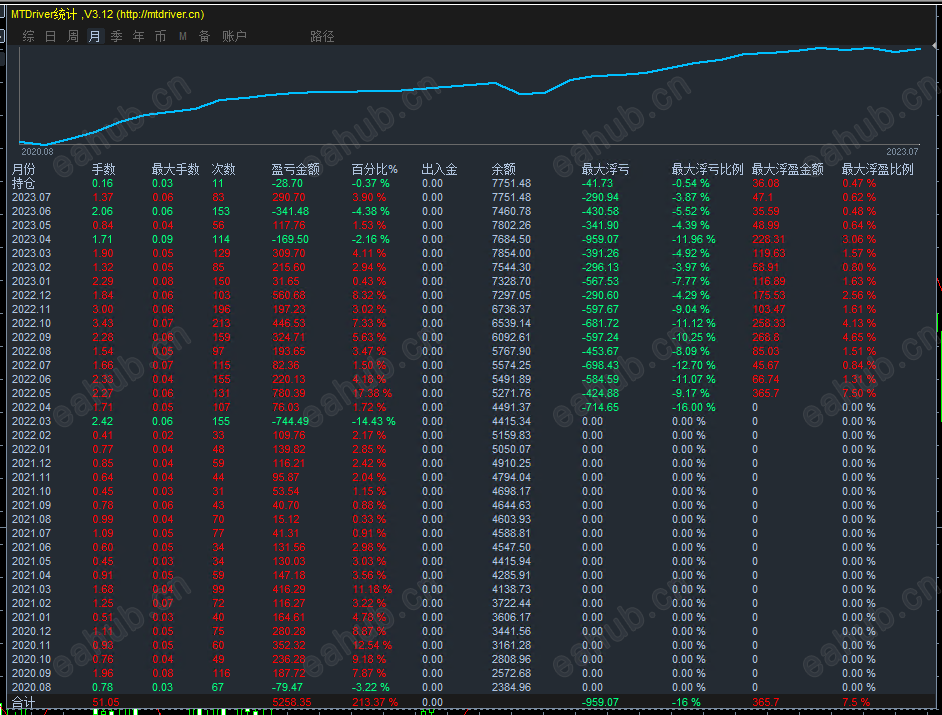Switch to the 综 summary tab
The width and height of the screenshot is (942, 715).
coord(28,36)
